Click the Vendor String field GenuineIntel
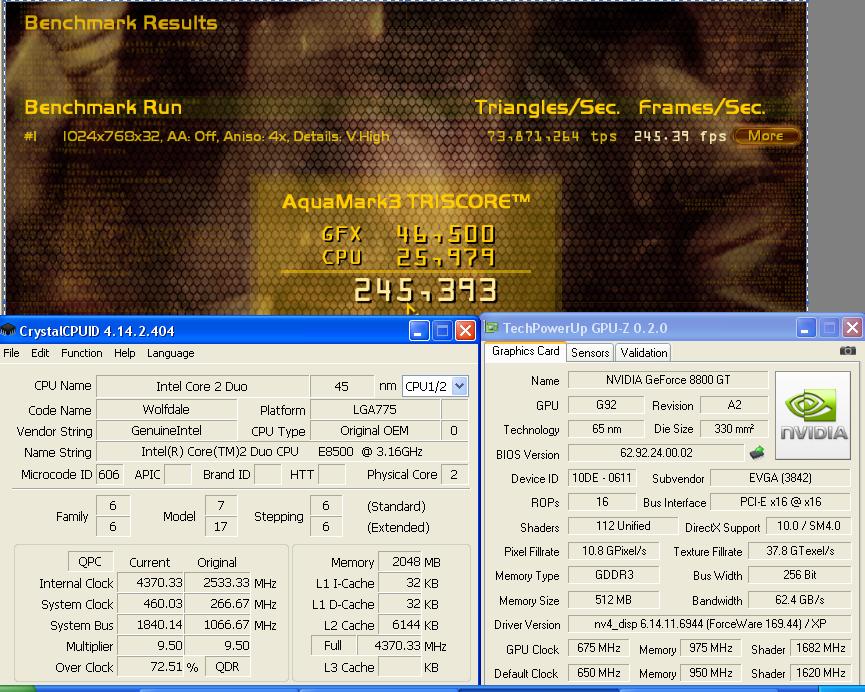 point(167,430)
